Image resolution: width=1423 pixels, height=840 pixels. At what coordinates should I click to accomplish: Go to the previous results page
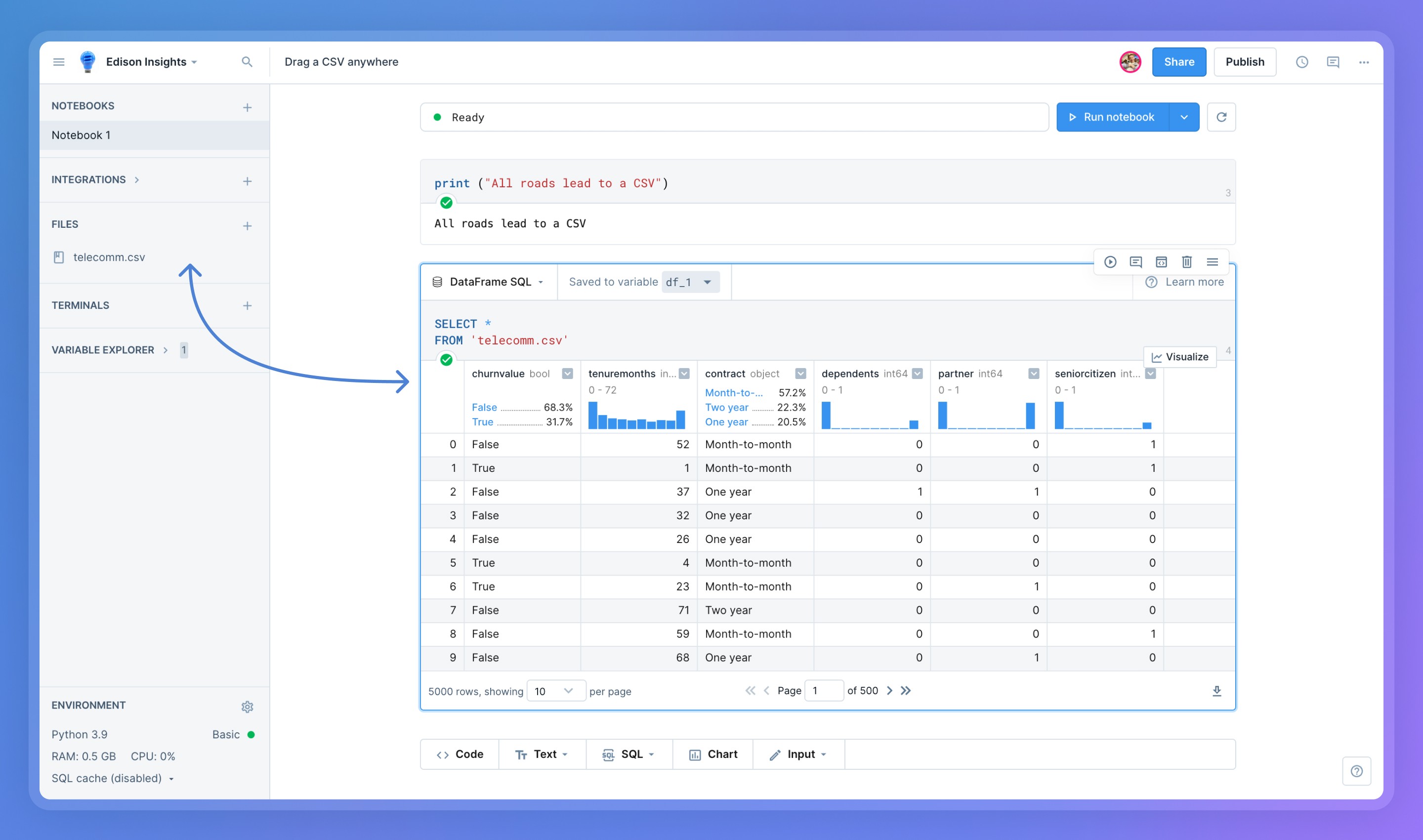766,691
